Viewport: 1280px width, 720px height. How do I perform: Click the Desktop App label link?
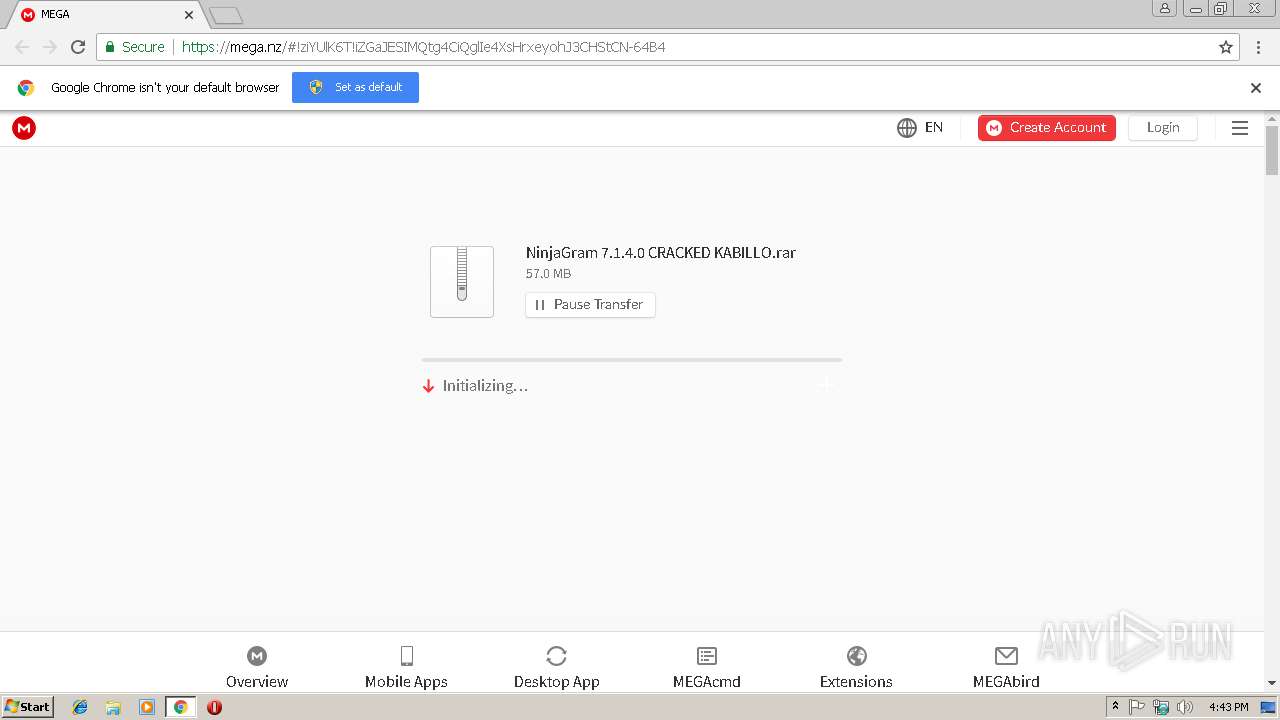coord(557,682)
